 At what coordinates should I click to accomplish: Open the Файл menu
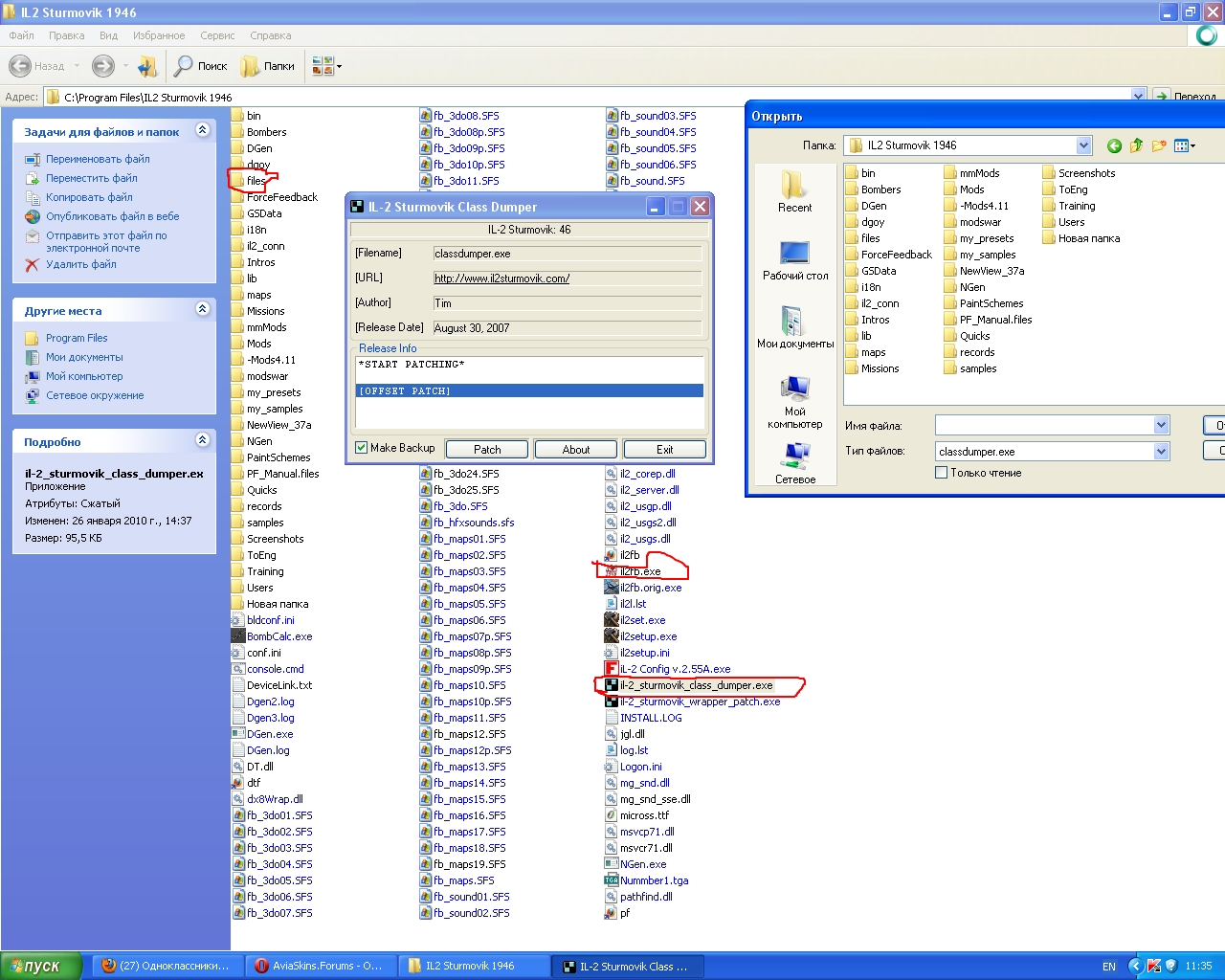21,35
